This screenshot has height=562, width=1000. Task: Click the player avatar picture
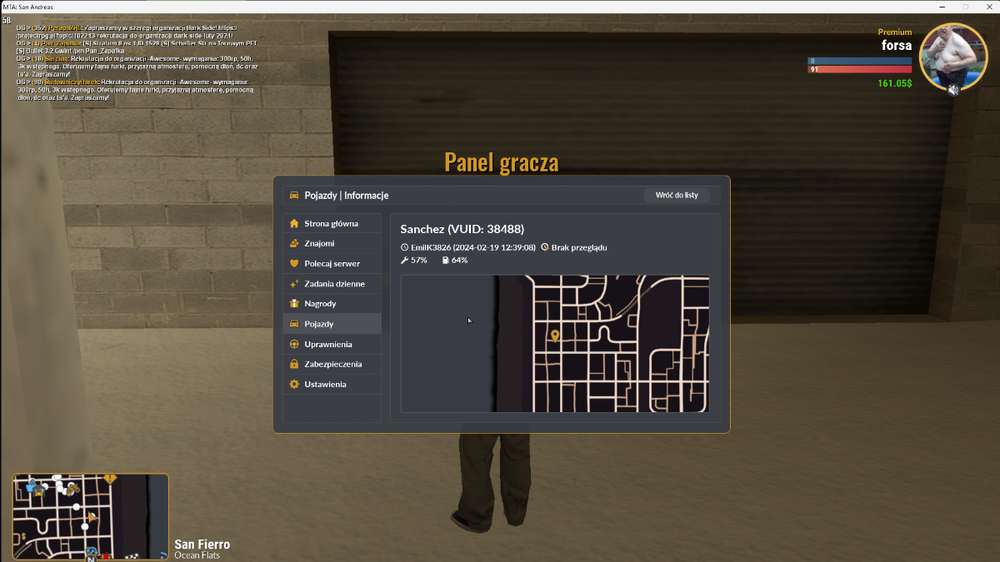click(x=953, y=57)
